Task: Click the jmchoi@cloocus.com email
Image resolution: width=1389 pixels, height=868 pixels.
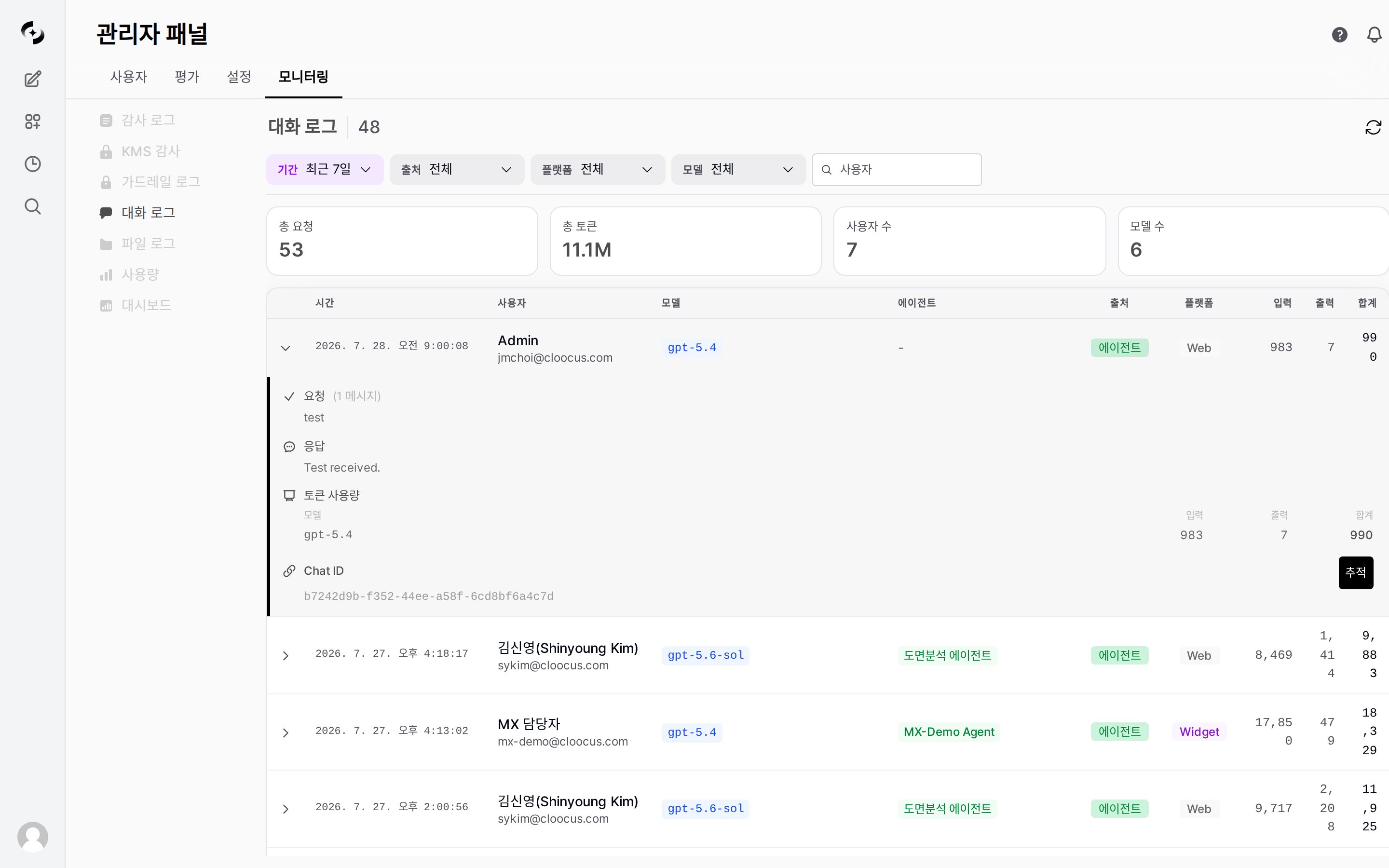Action: [555, 358]
